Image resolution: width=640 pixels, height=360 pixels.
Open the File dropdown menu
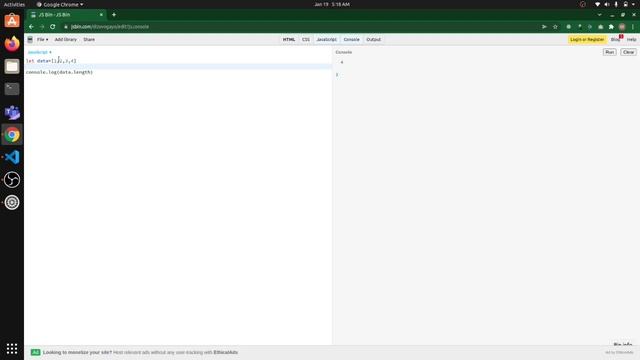point(42,40)
